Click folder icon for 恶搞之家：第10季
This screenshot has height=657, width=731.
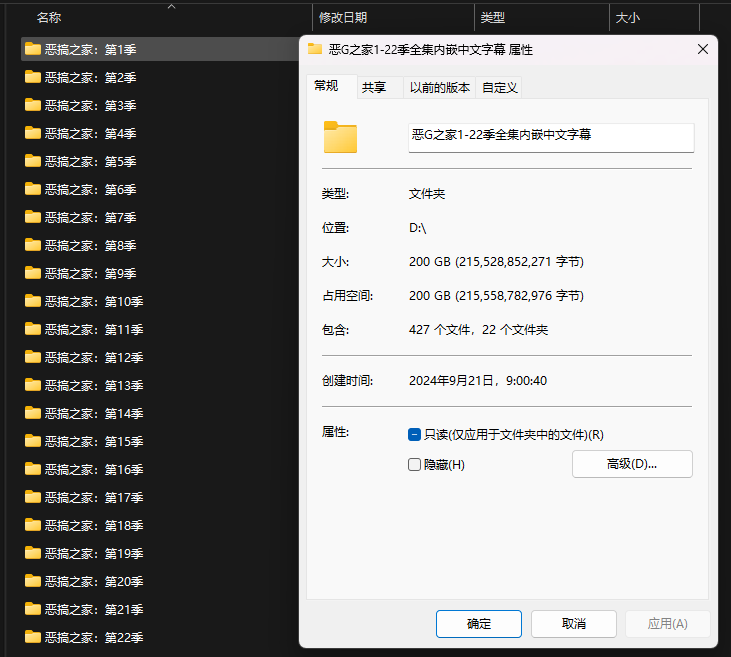(33, 301)
